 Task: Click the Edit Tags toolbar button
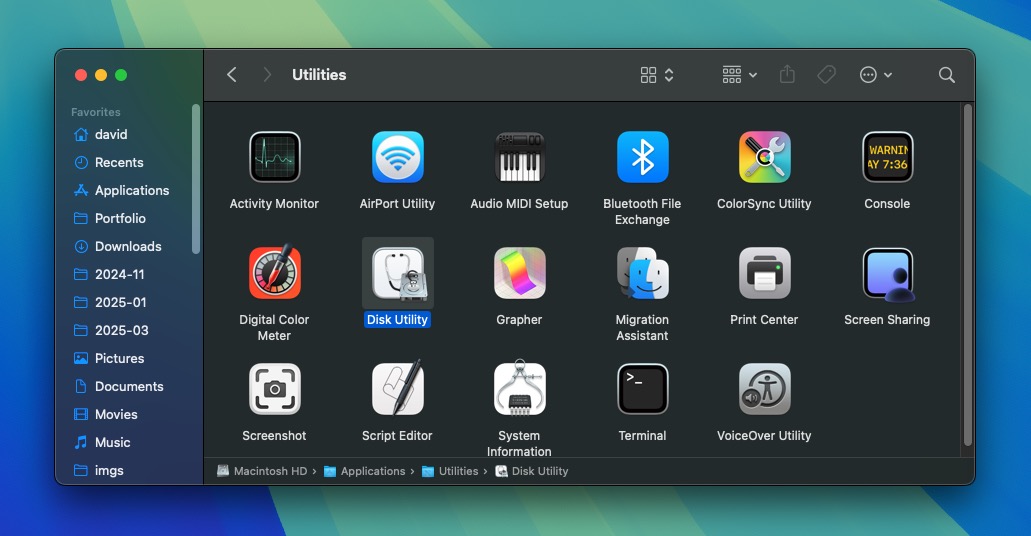pyautogui.click(x=827, y=74)
